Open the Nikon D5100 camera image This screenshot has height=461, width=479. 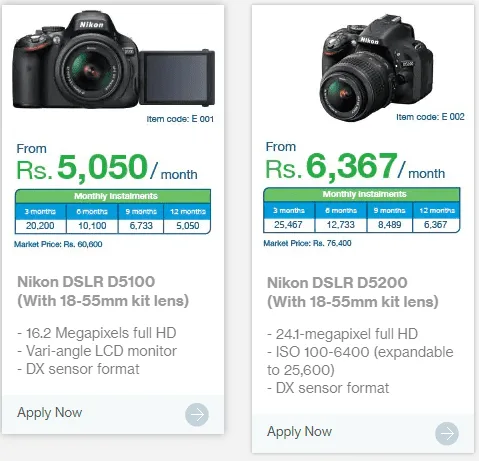114,60
